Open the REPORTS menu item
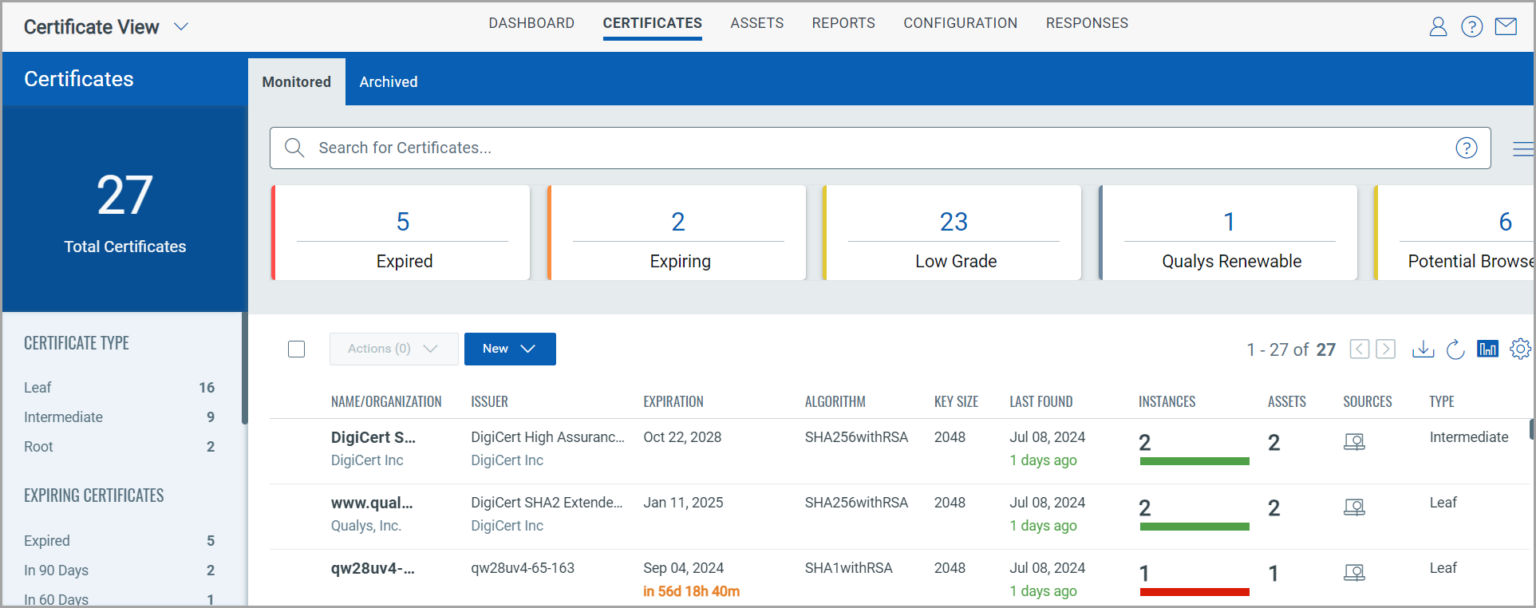The image size is (1536, 608). coord(843,22)
